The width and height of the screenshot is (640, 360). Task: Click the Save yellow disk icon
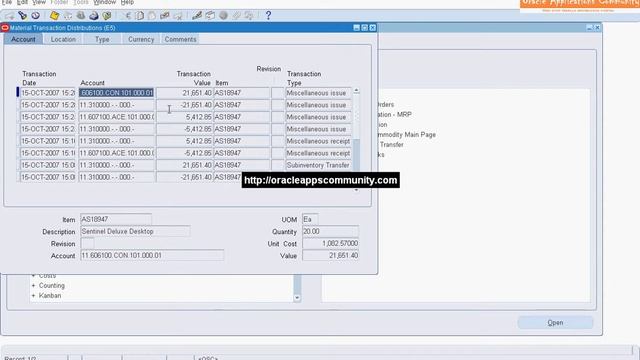click(x=54, y=16)
